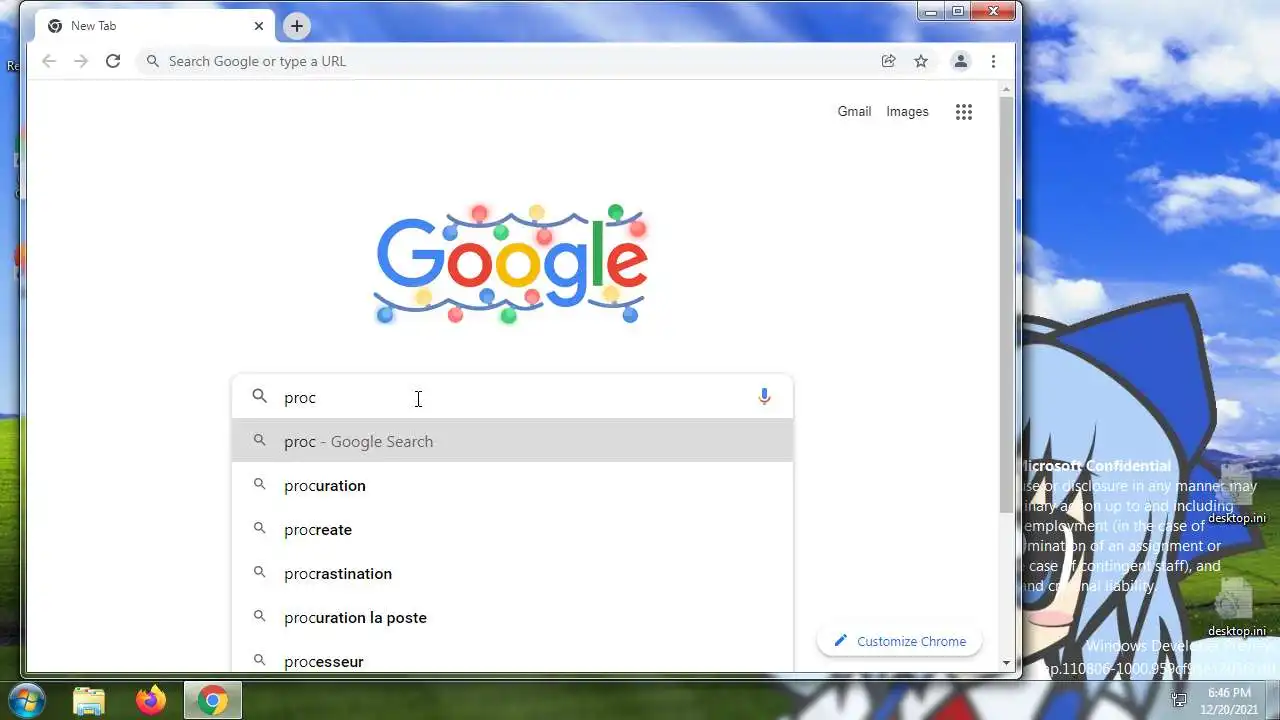Restore down the Chrome window

958,11
